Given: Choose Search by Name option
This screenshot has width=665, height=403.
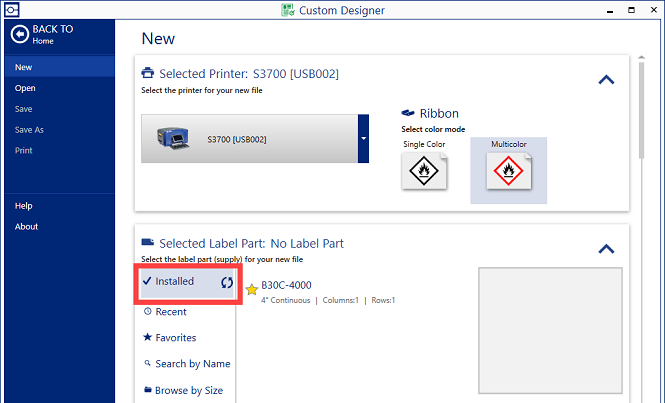Looking at the screenshot, I should pyautogui.click(x=192, y=364).
